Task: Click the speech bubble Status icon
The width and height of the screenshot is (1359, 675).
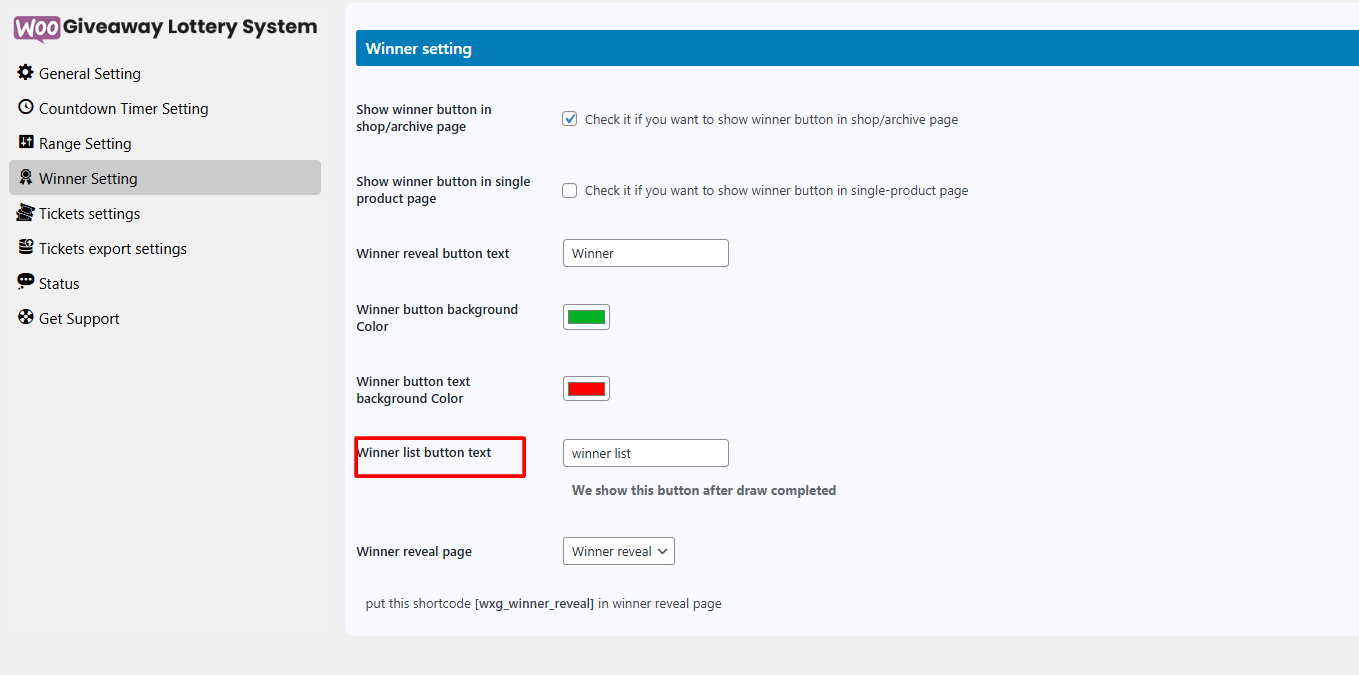Action: point(26,283)
